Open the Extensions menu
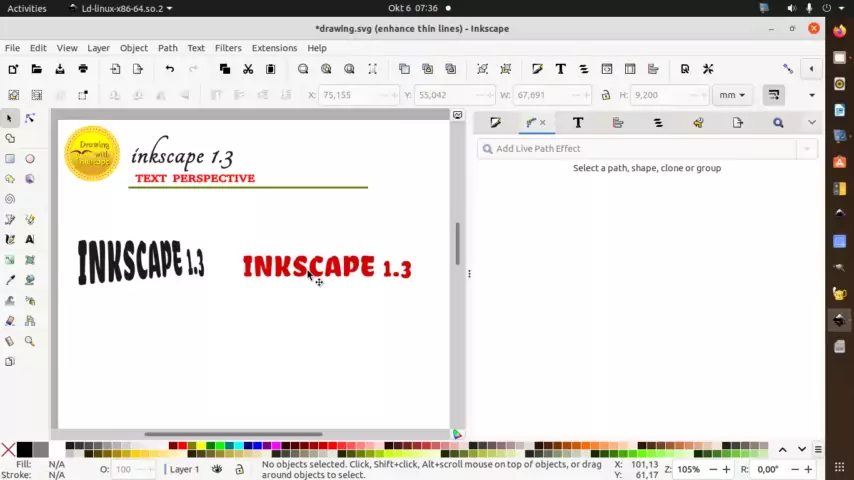The width and height of the screenshot is (854, 480). click(274, 48)
